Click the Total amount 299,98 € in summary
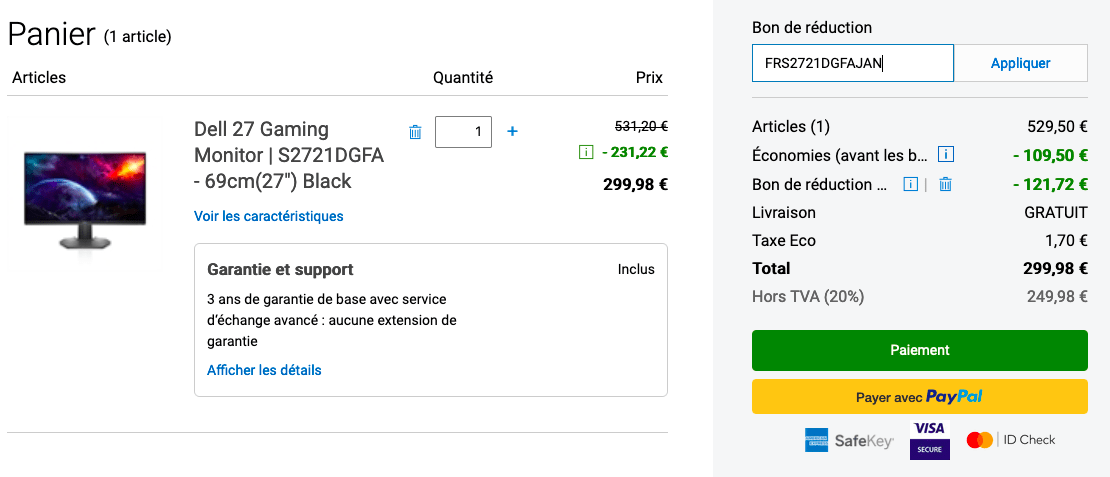The width and height of the screenshot is (1110, 477). pos(1055,268)
